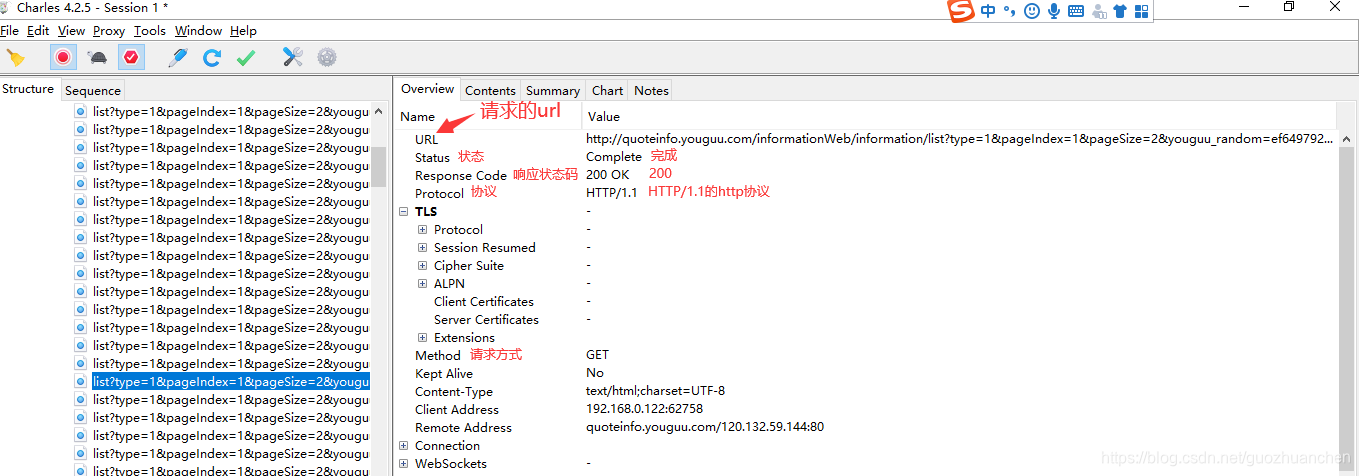Open settings with the gray gear icon
The width and height of the screenshot is (1360, 476).
pos(327,57)
